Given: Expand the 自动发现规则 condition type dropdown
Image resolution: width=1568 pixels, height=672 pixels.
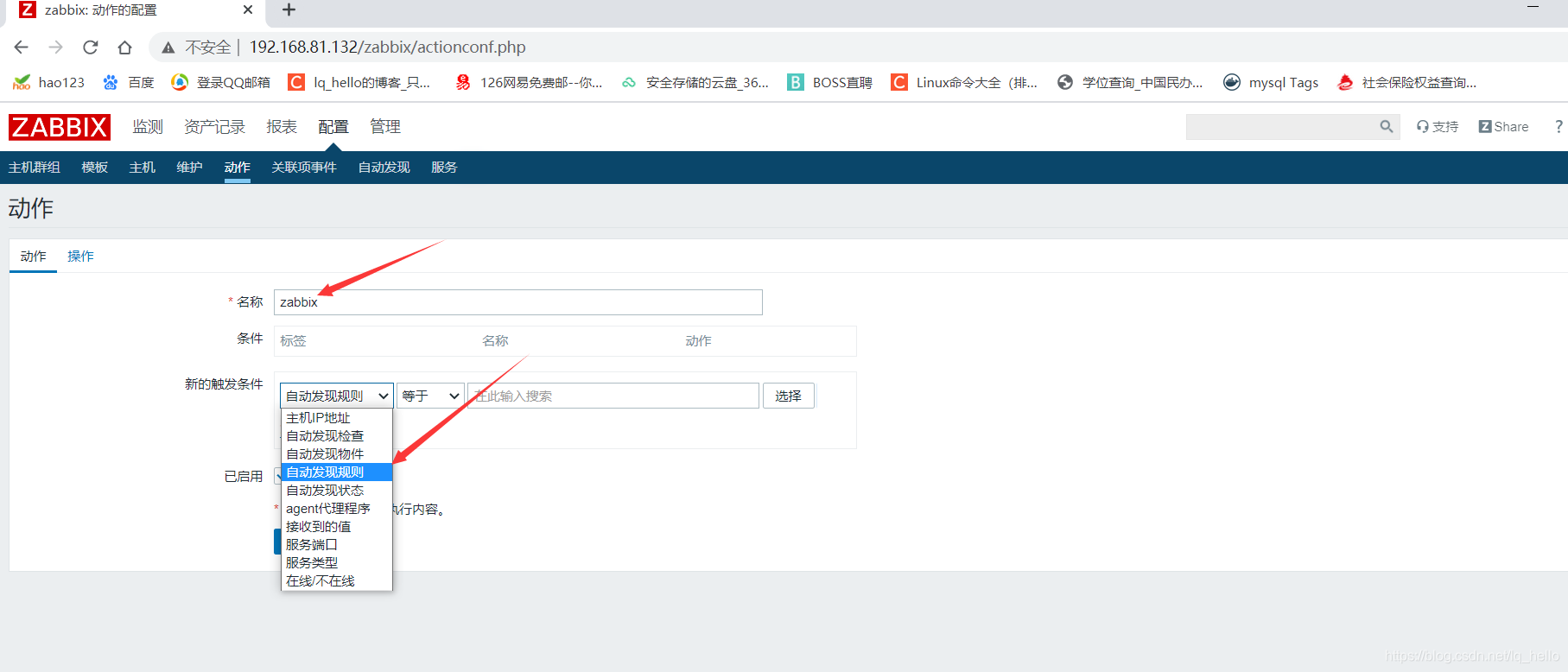Looking at the screenshot, I should [x=337, y=396].
